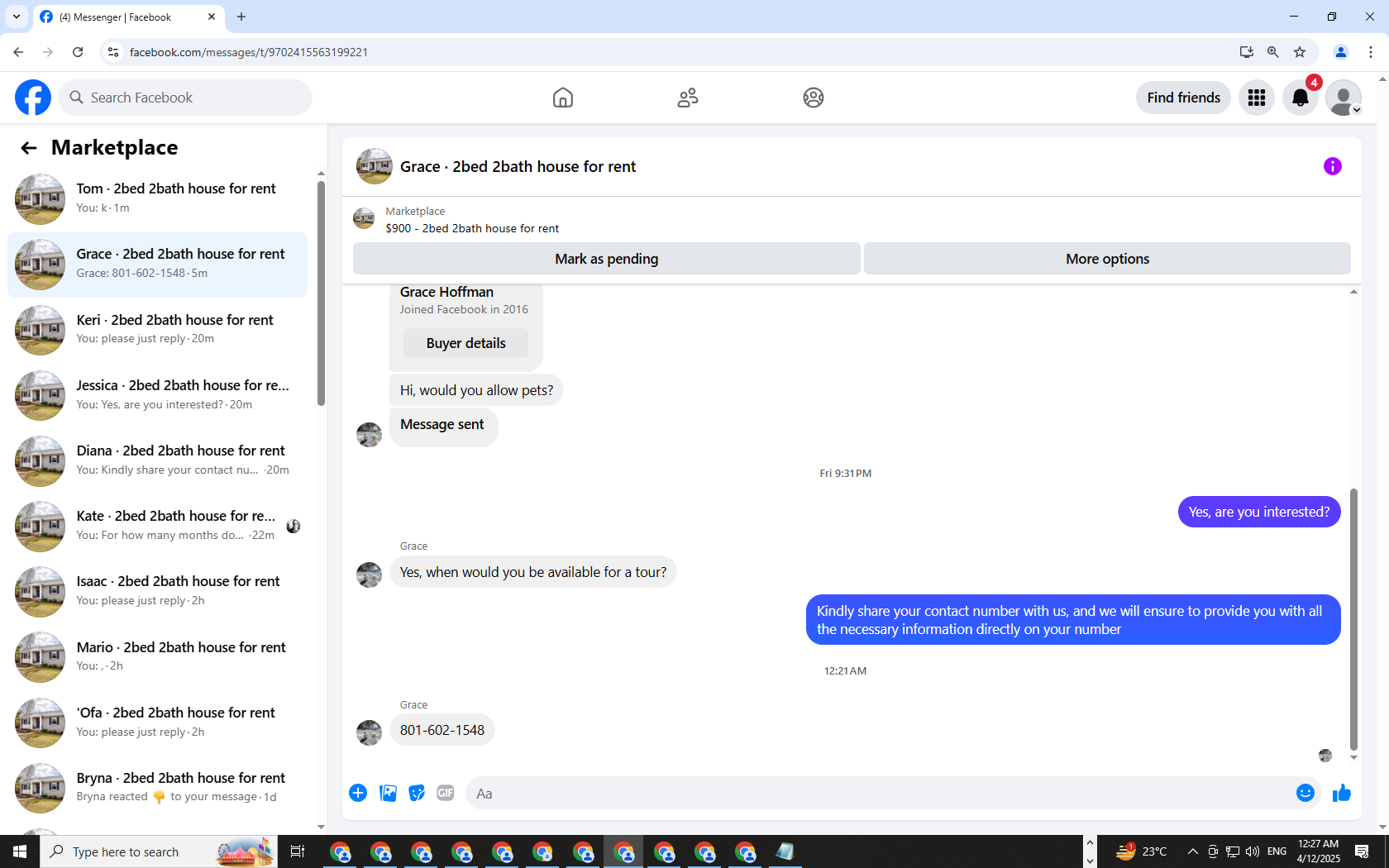Open the Facebook logo home link
The image size is (1389, 868).
click(x=33, y=98)
